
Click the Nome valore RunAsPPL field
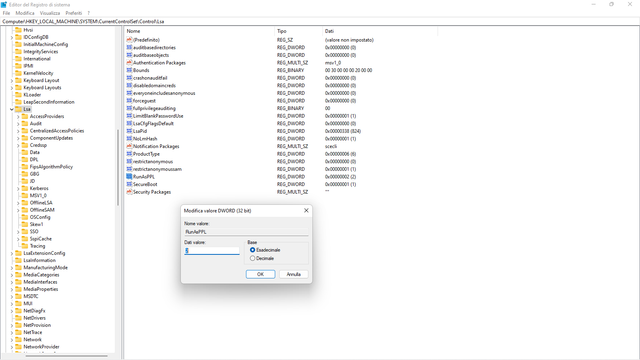tap(246, 232)
